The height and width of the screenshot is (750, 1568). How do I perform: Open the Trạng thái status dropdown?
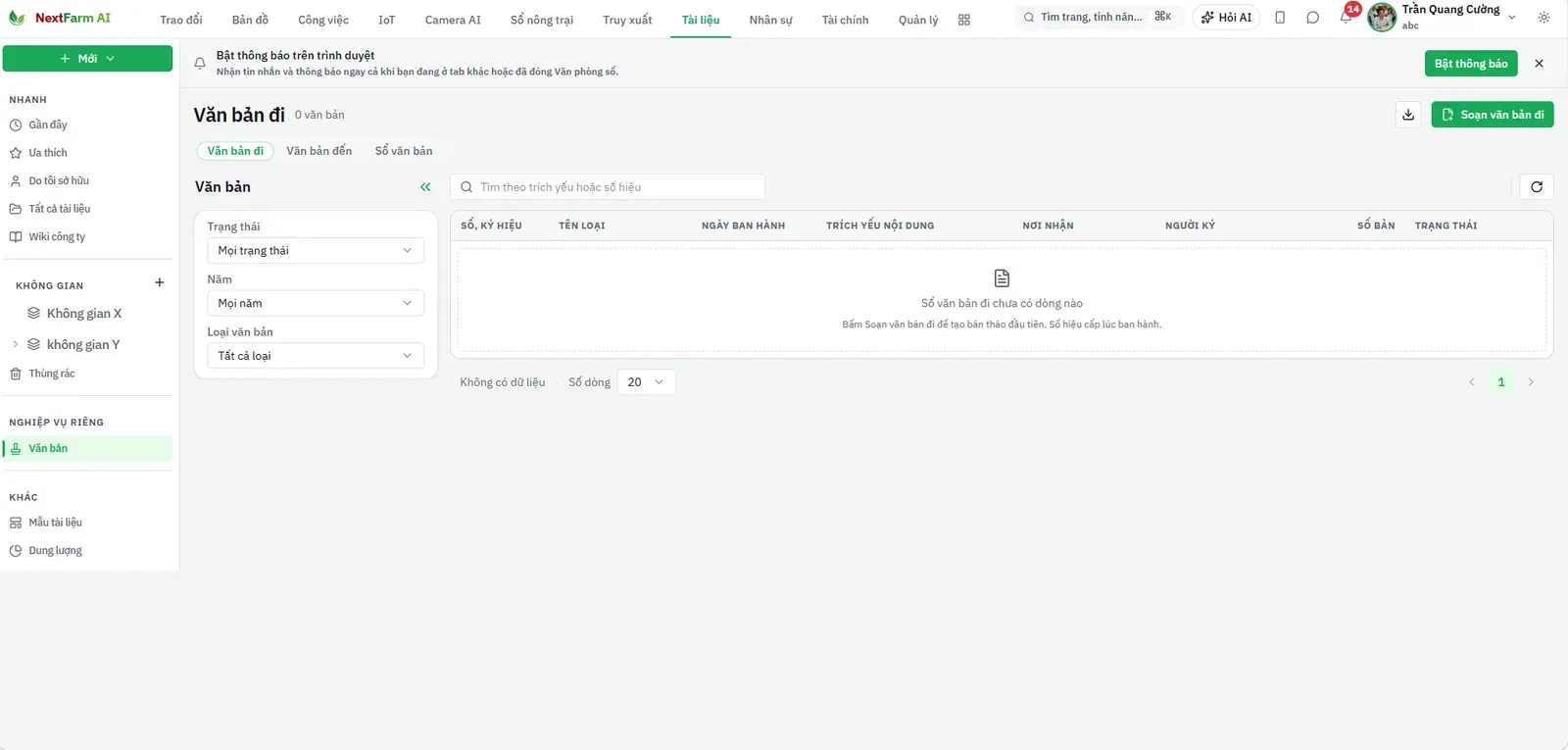click(x=316, y=251)
